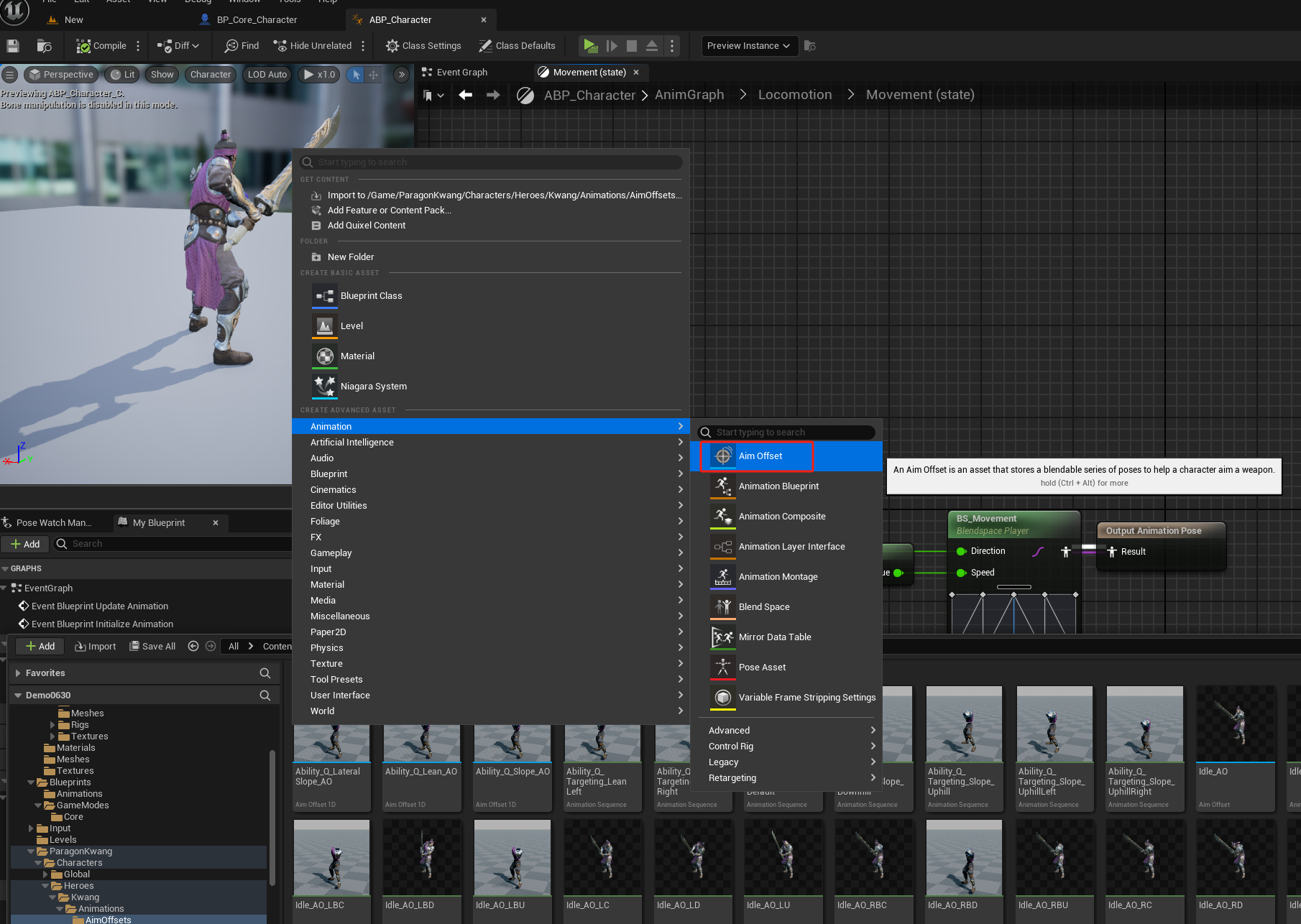Viewport: 1301px width, 924px height.
Task: Select Animation Blueprint asset type
Action: (786, 486)
